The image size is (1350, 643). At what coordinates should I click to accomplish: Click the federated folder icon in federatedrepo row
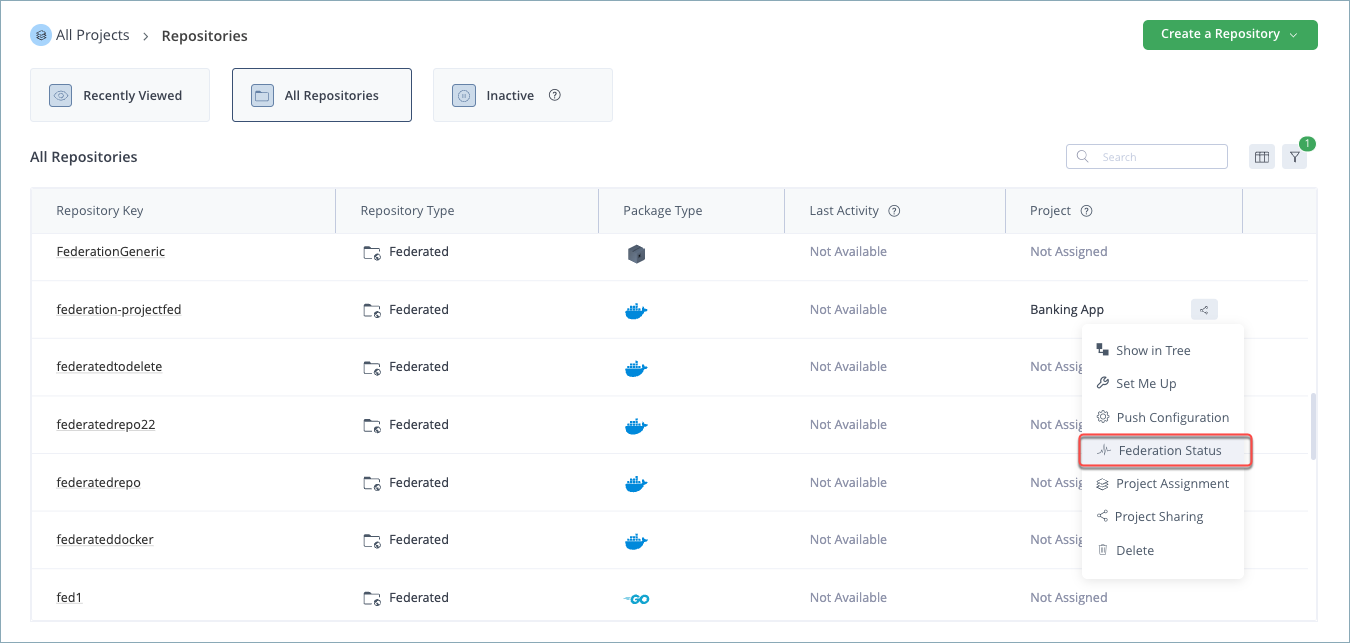[372, 484]
